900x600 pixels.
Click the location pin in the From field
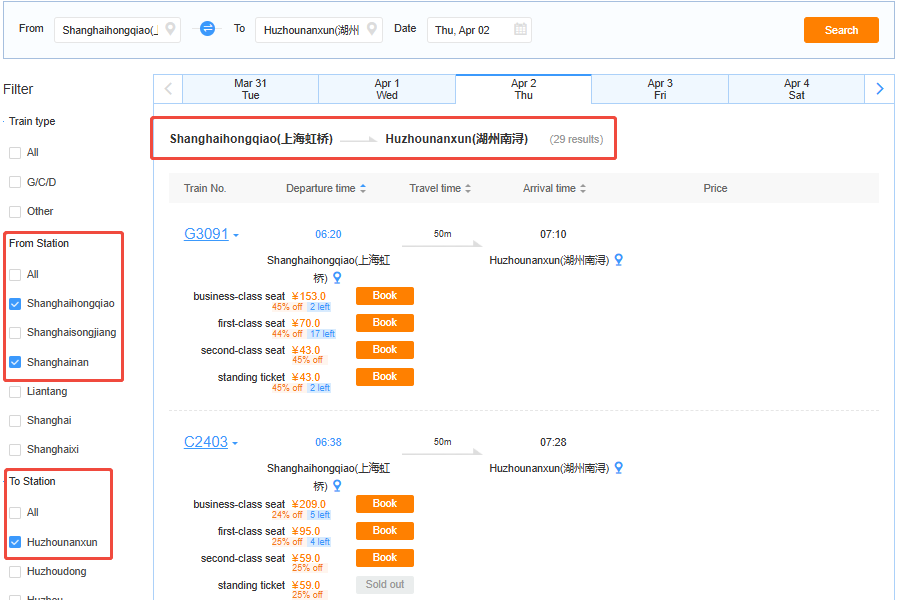click(x=170, y=29)
